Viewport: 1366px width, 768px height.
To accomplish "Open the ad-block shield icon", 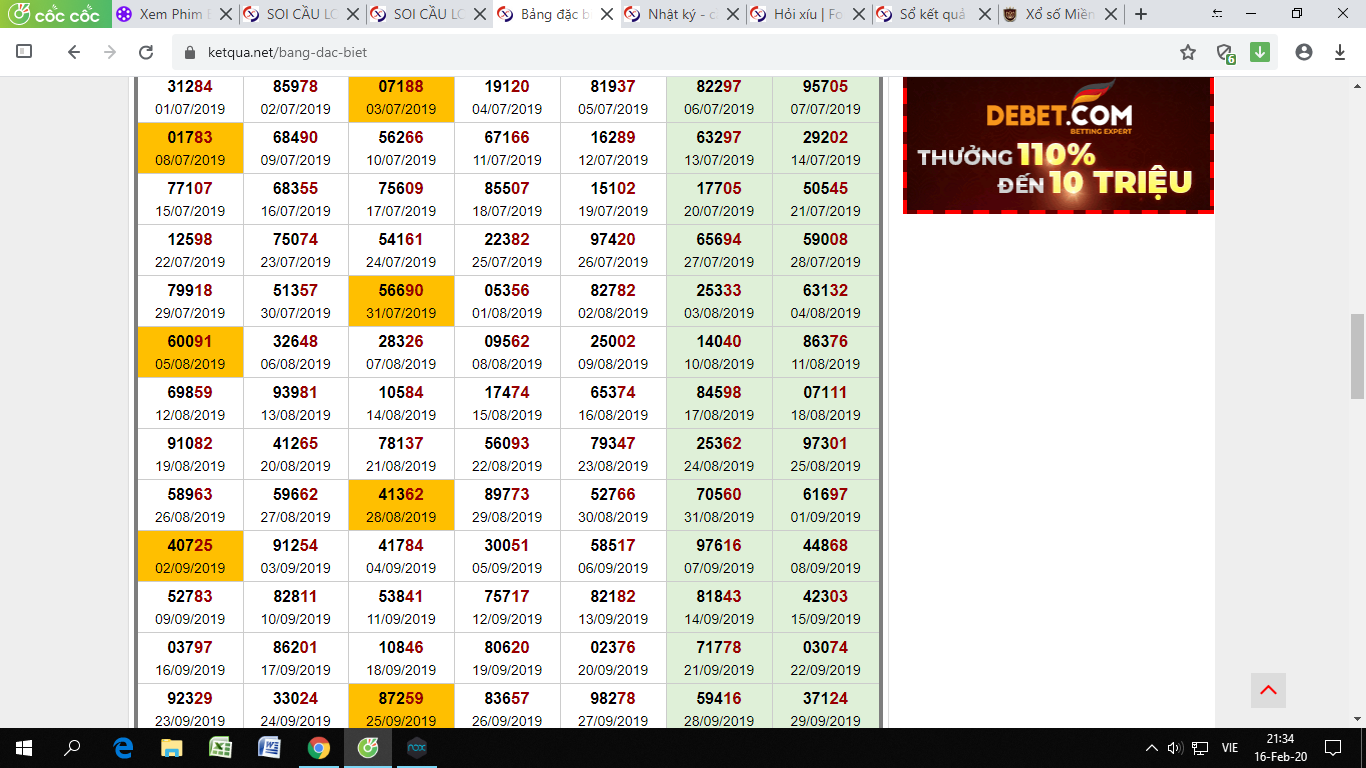I will pyautogui.click(x=1224, y=53).
